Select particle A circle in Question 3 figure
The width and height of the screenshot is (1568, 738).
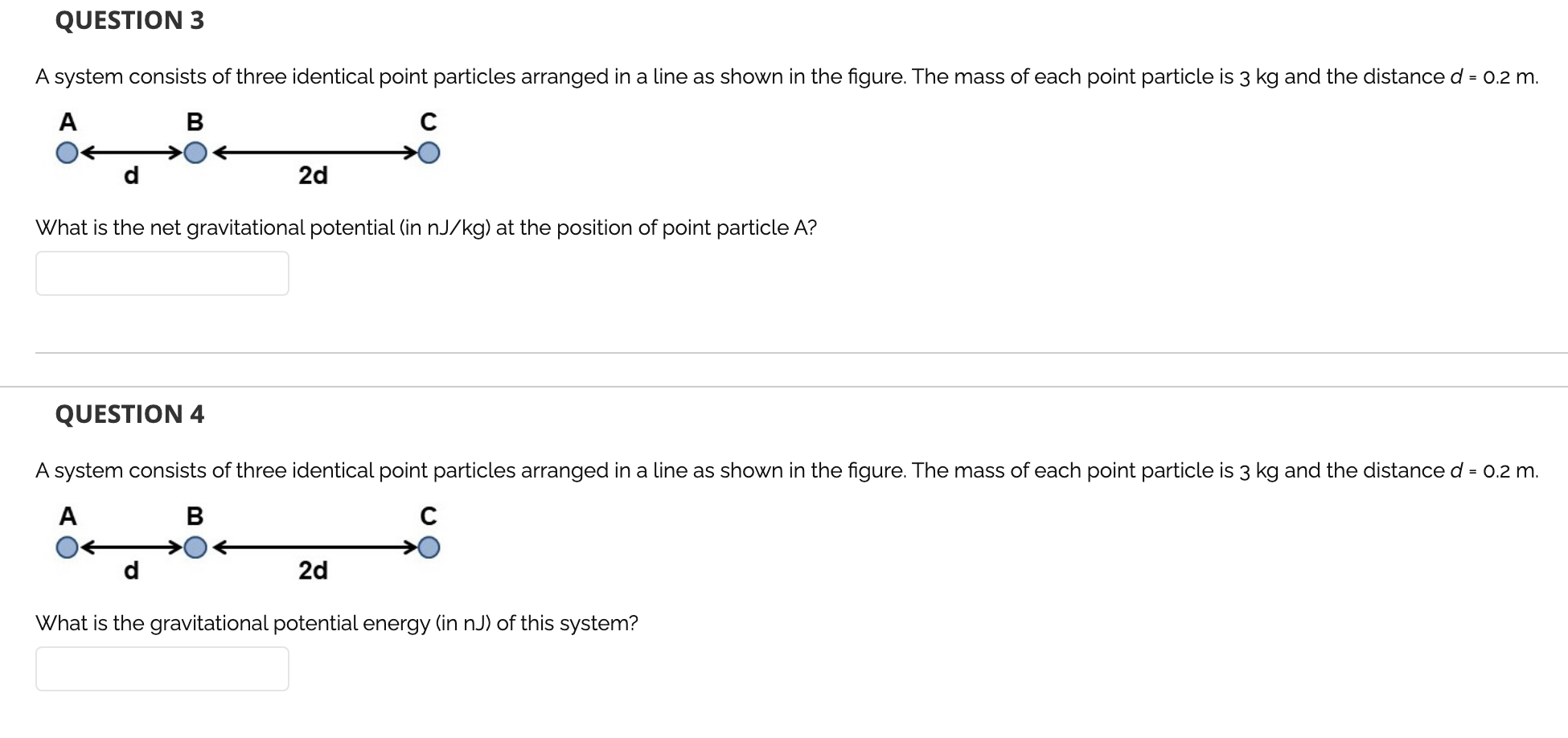click(x=66, y=151)
